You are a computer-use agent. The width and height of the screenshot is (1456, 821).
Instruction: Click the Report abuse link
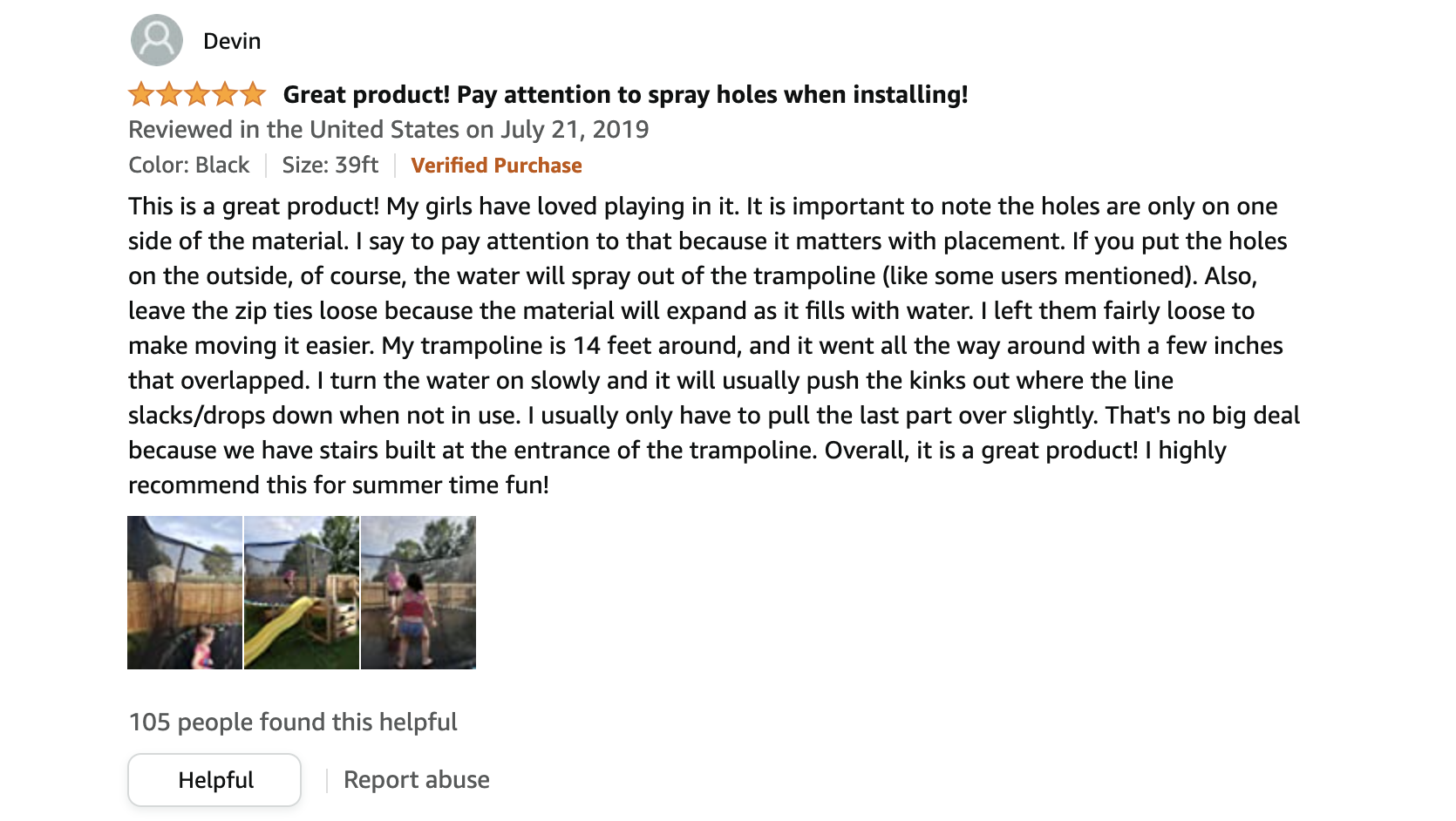click(417, 780)
